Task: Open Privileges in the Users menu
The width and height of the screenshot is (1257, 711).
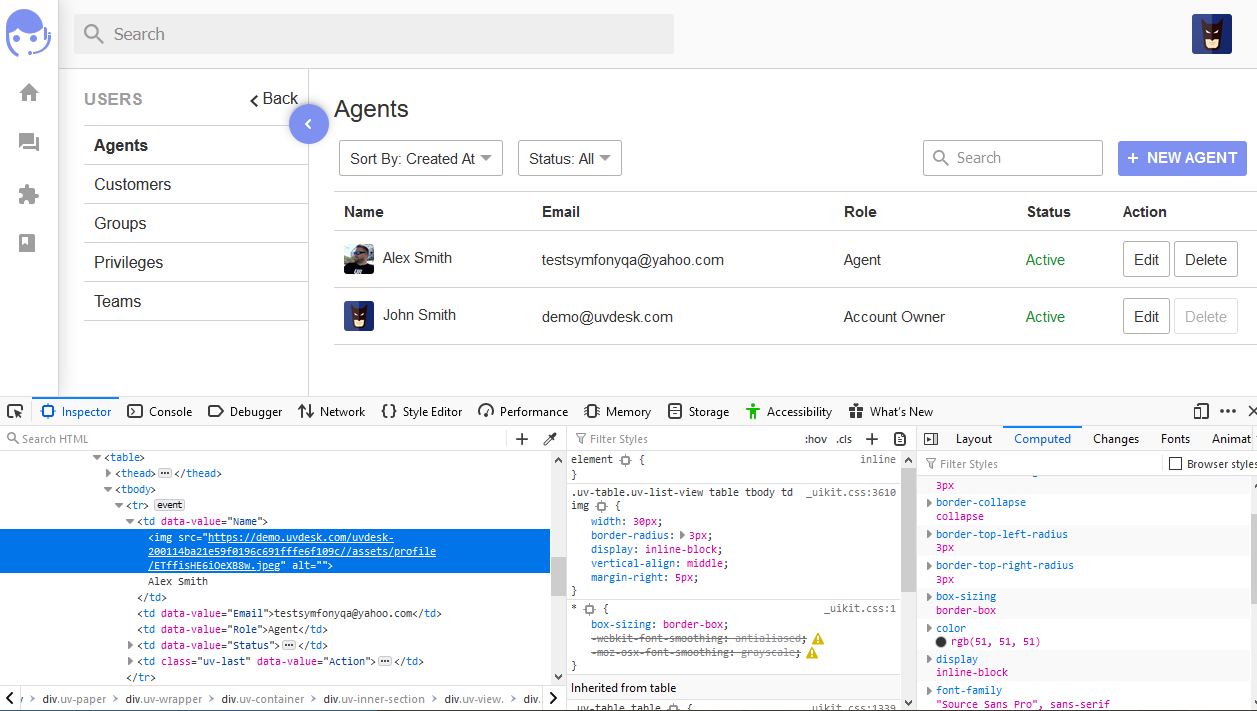Action: (195, 263)
